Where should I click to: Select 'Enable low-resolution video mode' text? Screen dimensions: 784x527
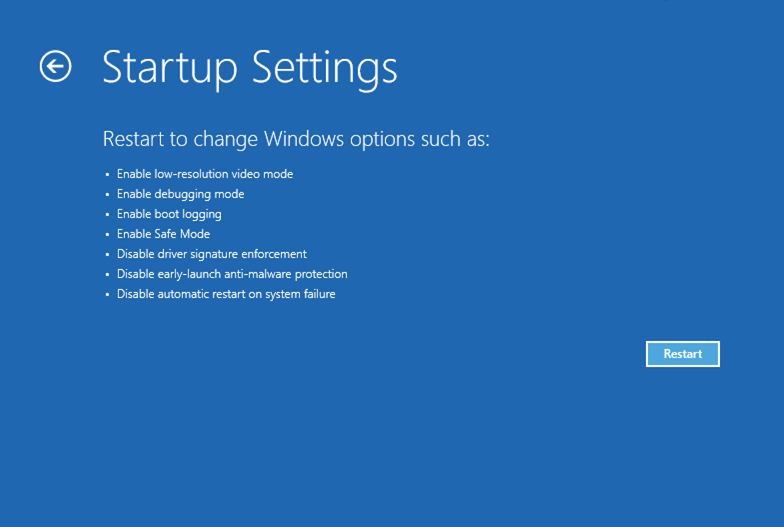pyautogui.click(x=205, y=174)
